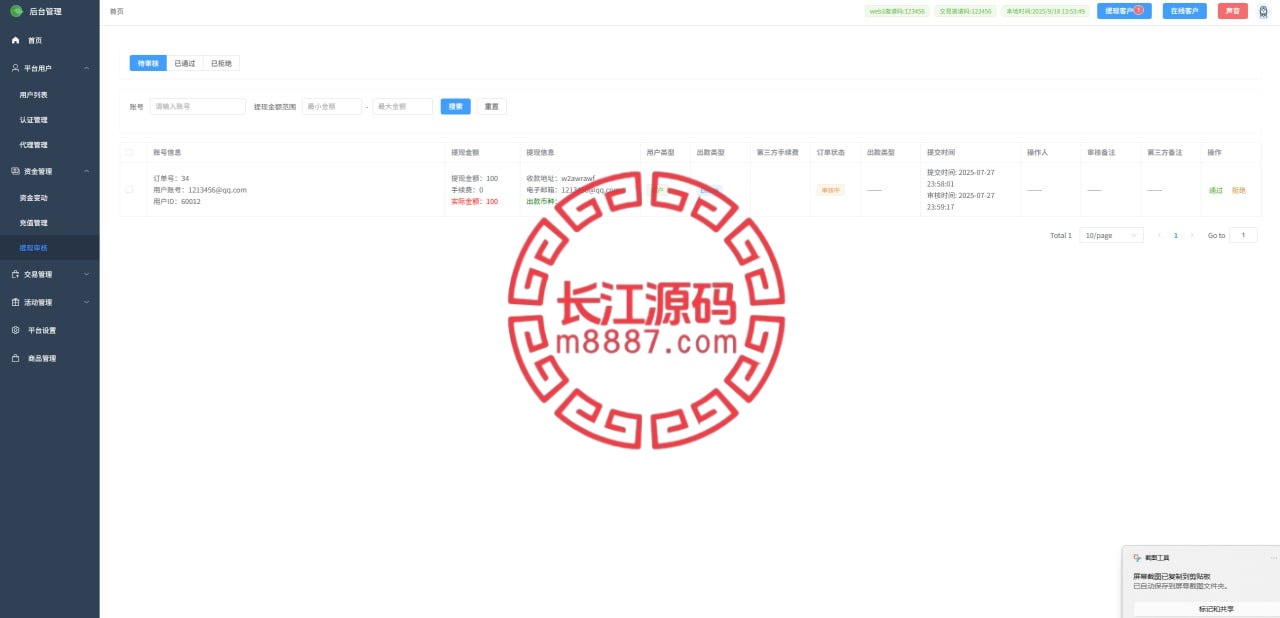Open the snipping notification options (…) menu
Image resolution: width=1280 pixels, height=618 pixels.
[1273, 557]
